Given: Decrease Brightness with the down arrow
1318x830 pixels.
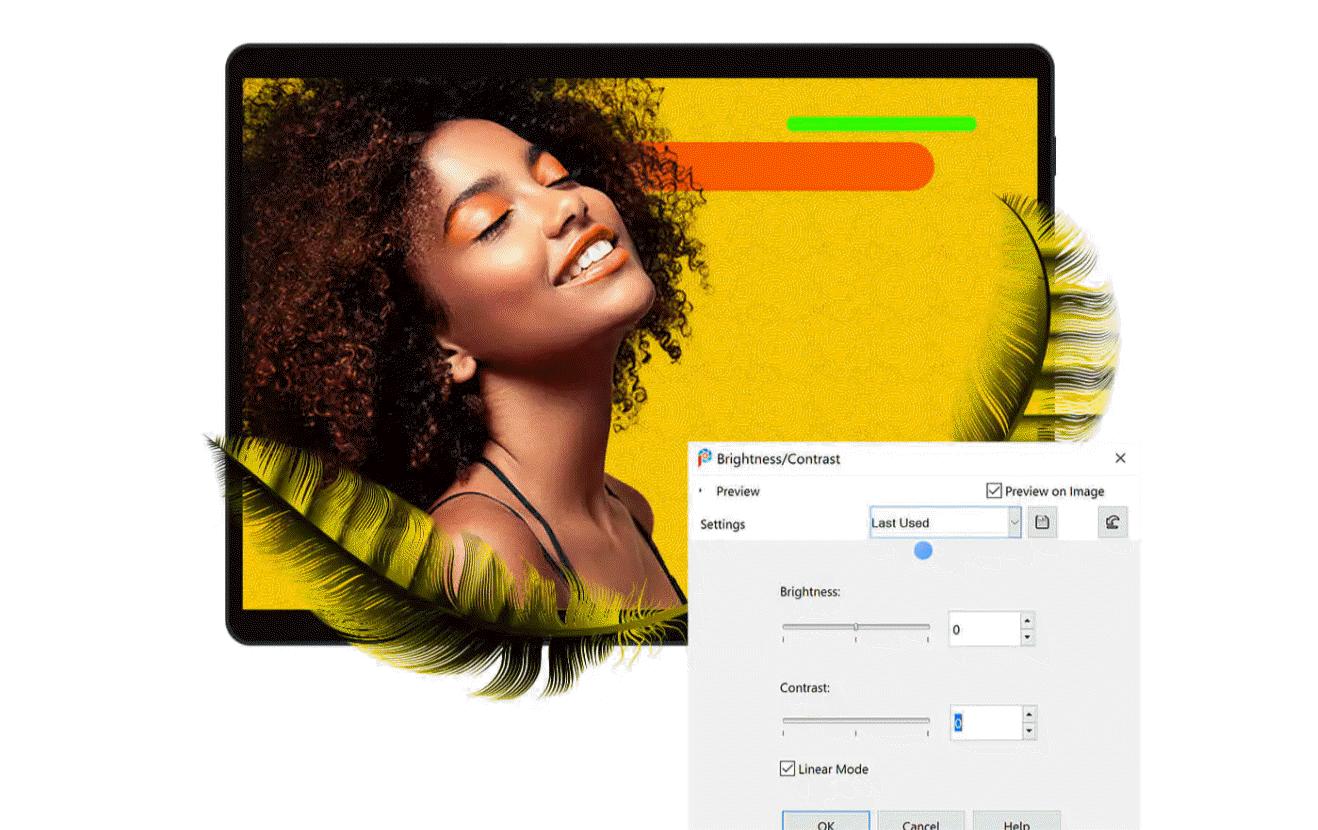Looking at the screenshot, I should 1026,635.
